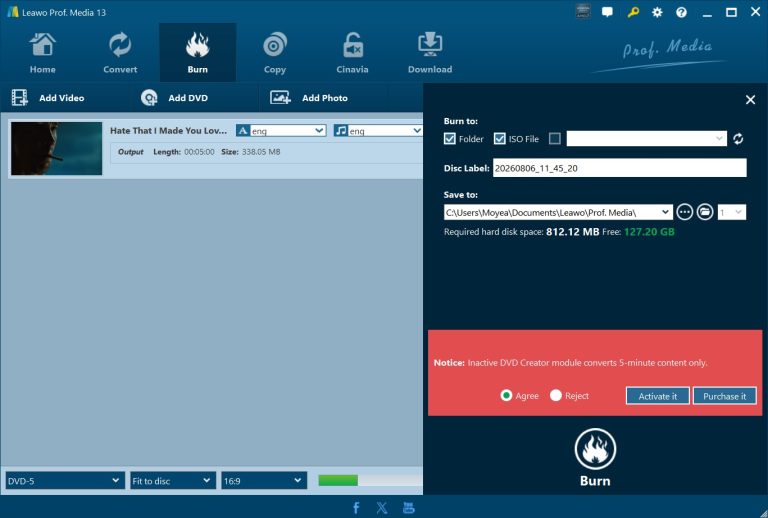Click the 812.12 MB required space text
768x518 pixels.
pyautogui.click(x=573, y=232)
